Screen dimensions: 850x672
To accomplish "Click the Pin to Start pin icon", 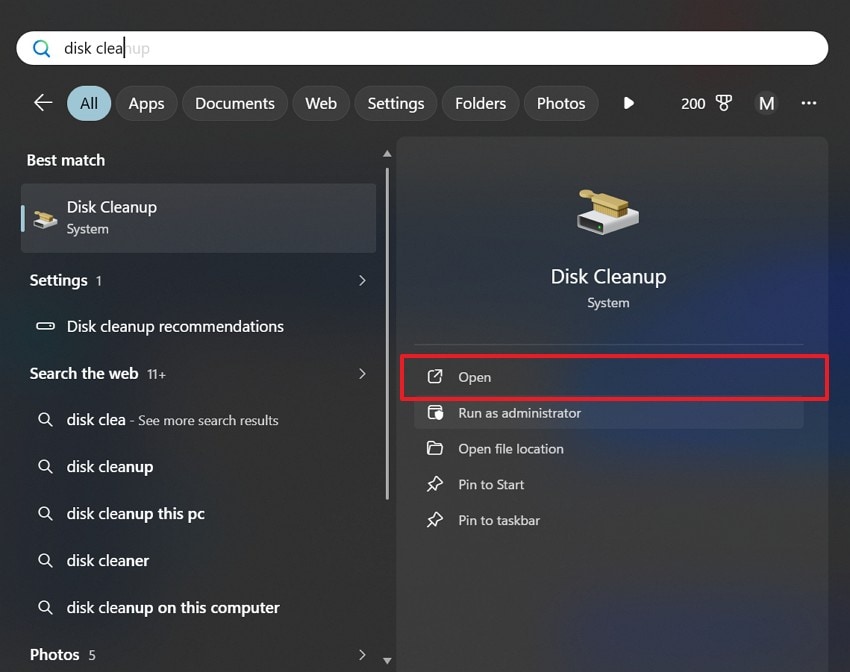I will pos(435,485).
